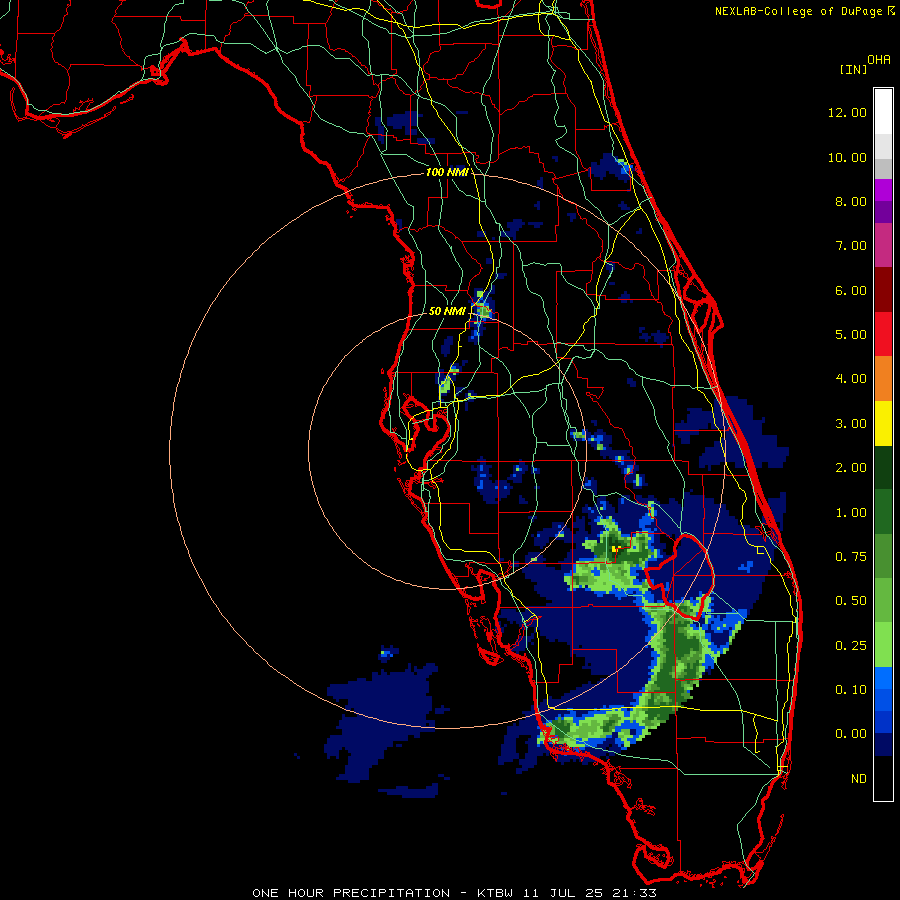Viewport: 900px width, 900px height.
Task: Click the pink legend swatch beside 7.00
Action: (883, 245)
